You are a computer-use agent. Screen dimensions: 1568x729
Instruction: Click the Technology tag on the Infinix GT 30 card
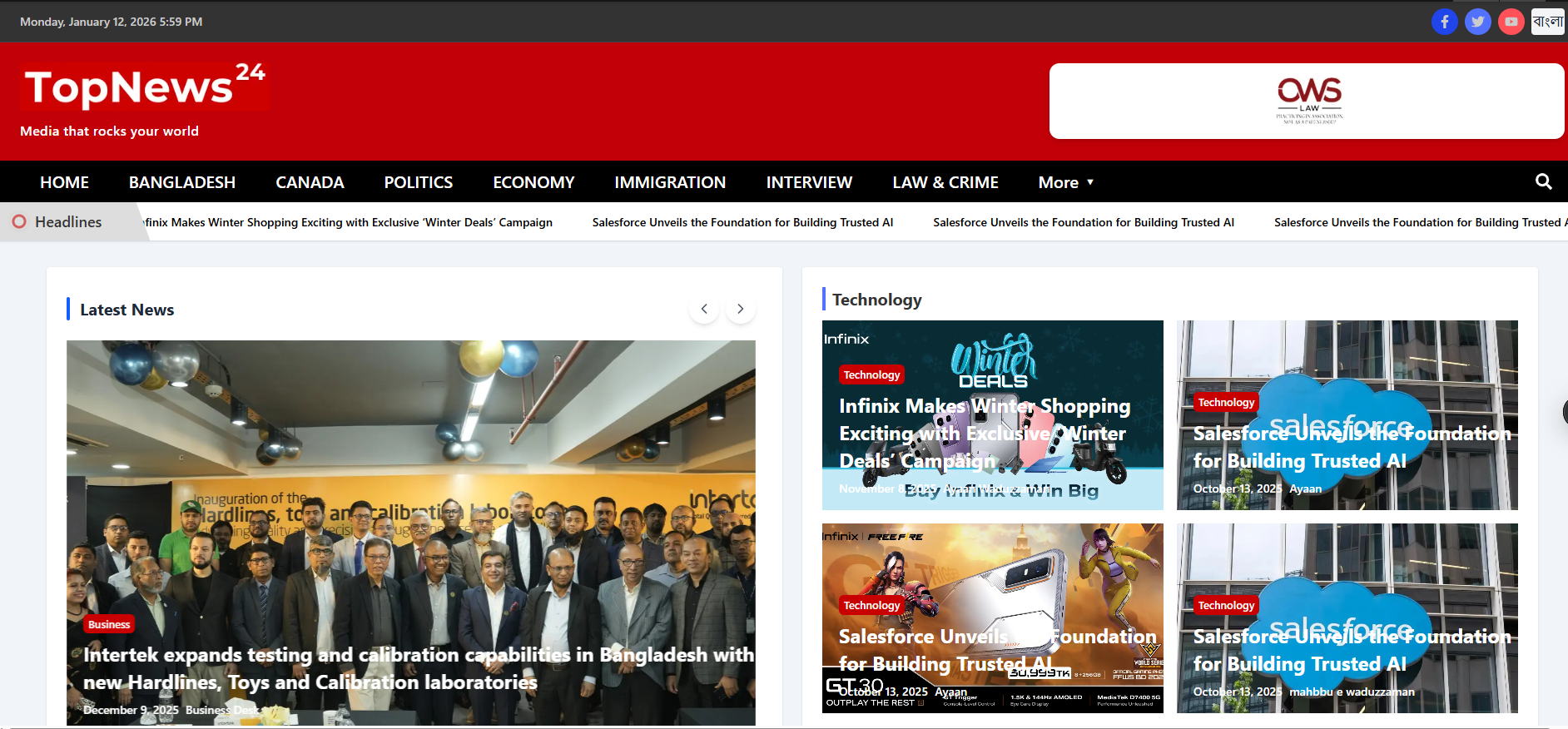[x=871, y=605]
